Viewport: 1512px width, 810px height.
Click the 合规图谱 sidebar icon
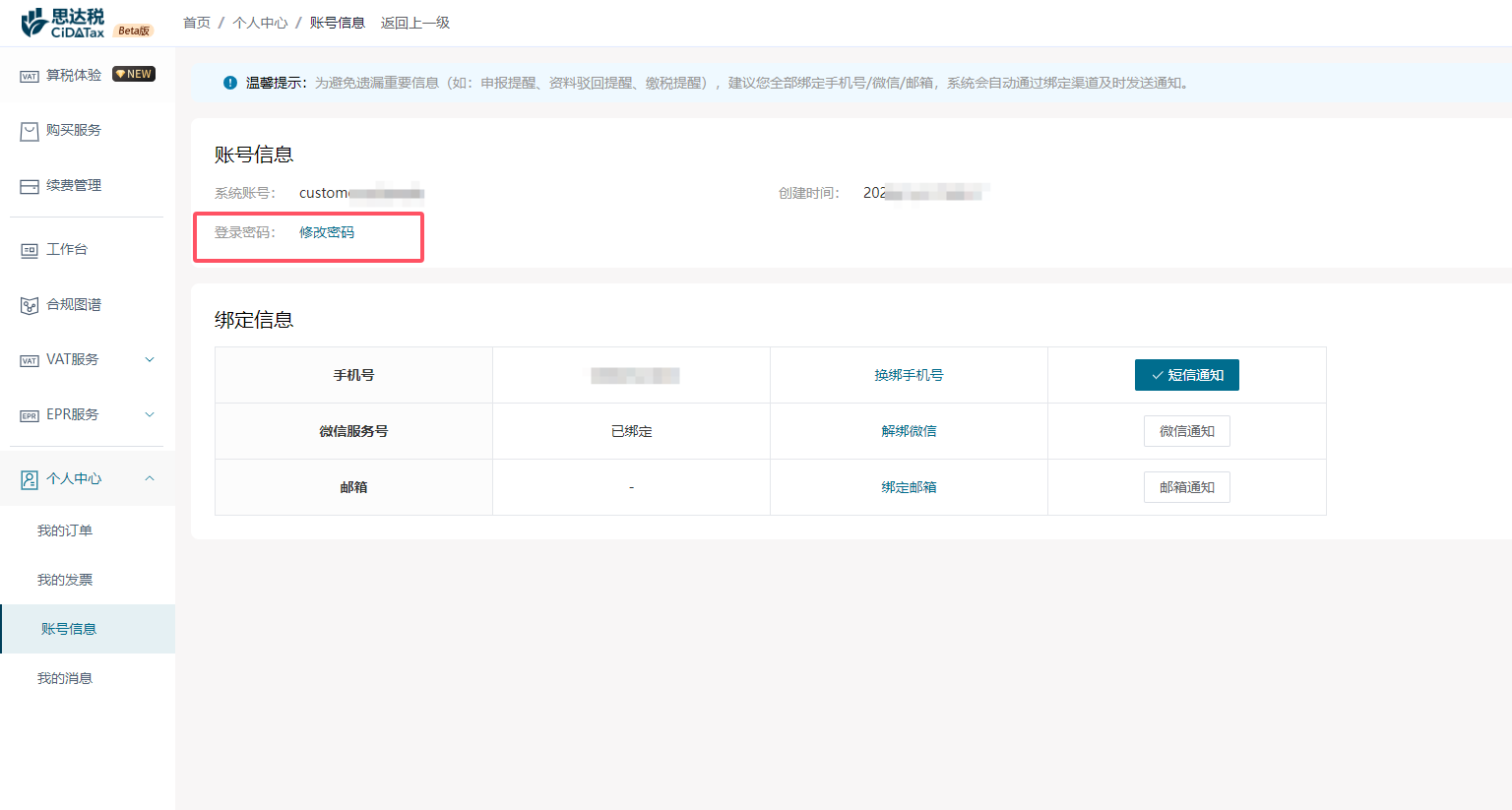click(30, 305)
